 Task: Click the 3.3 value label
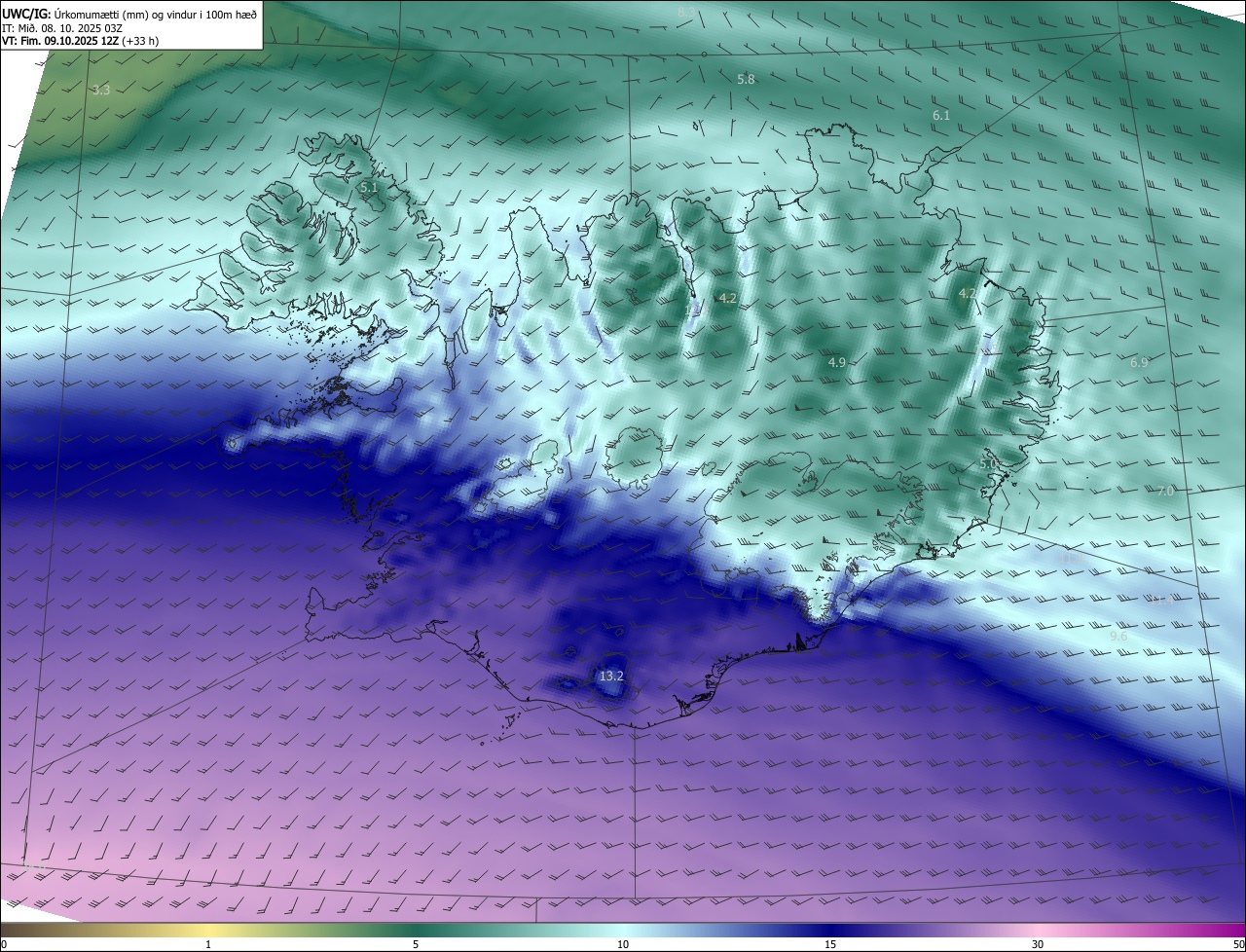pyautogui.click(x=101, y=90)
